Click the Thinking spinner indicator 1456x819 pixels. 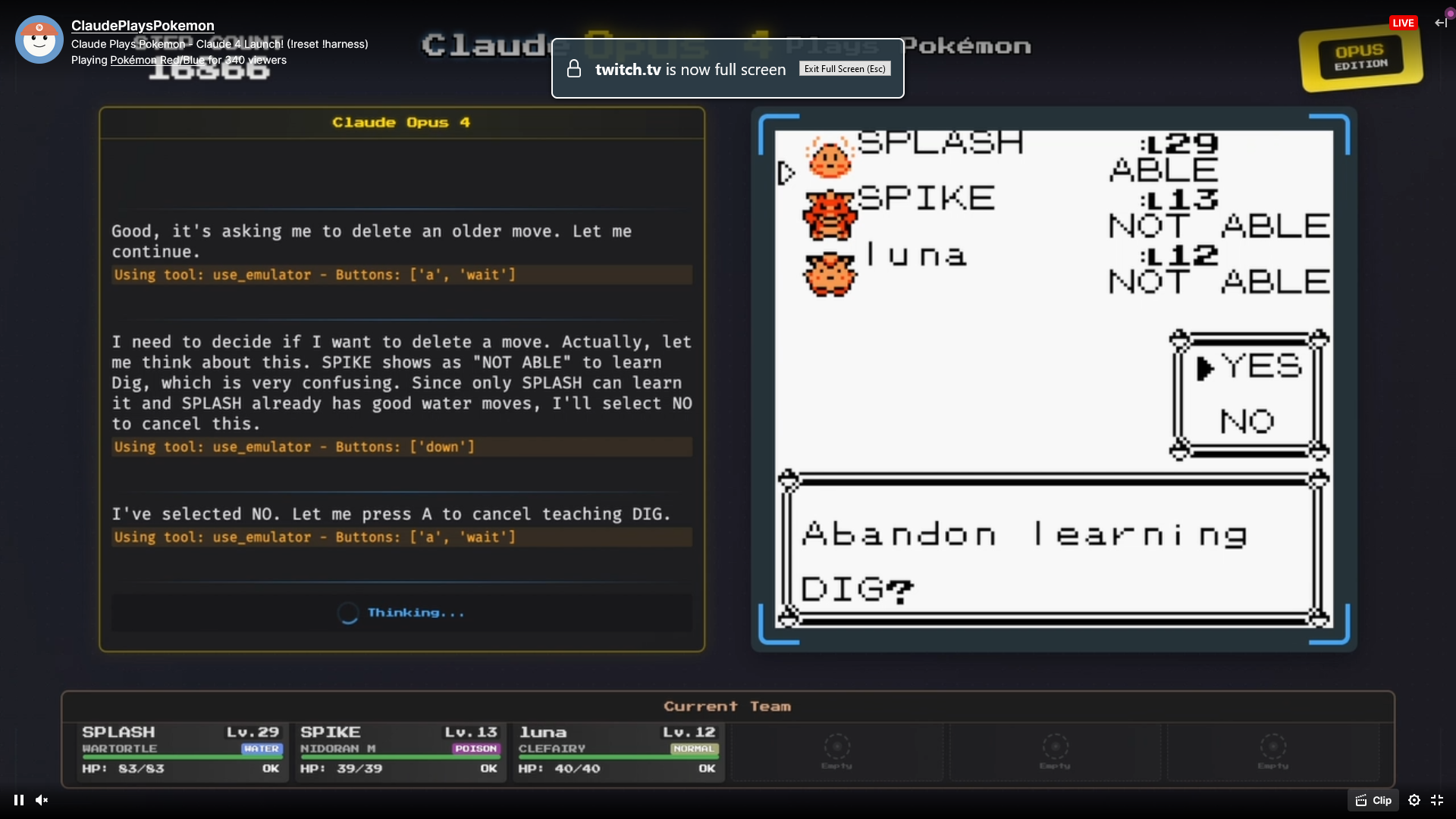point(348,613)
